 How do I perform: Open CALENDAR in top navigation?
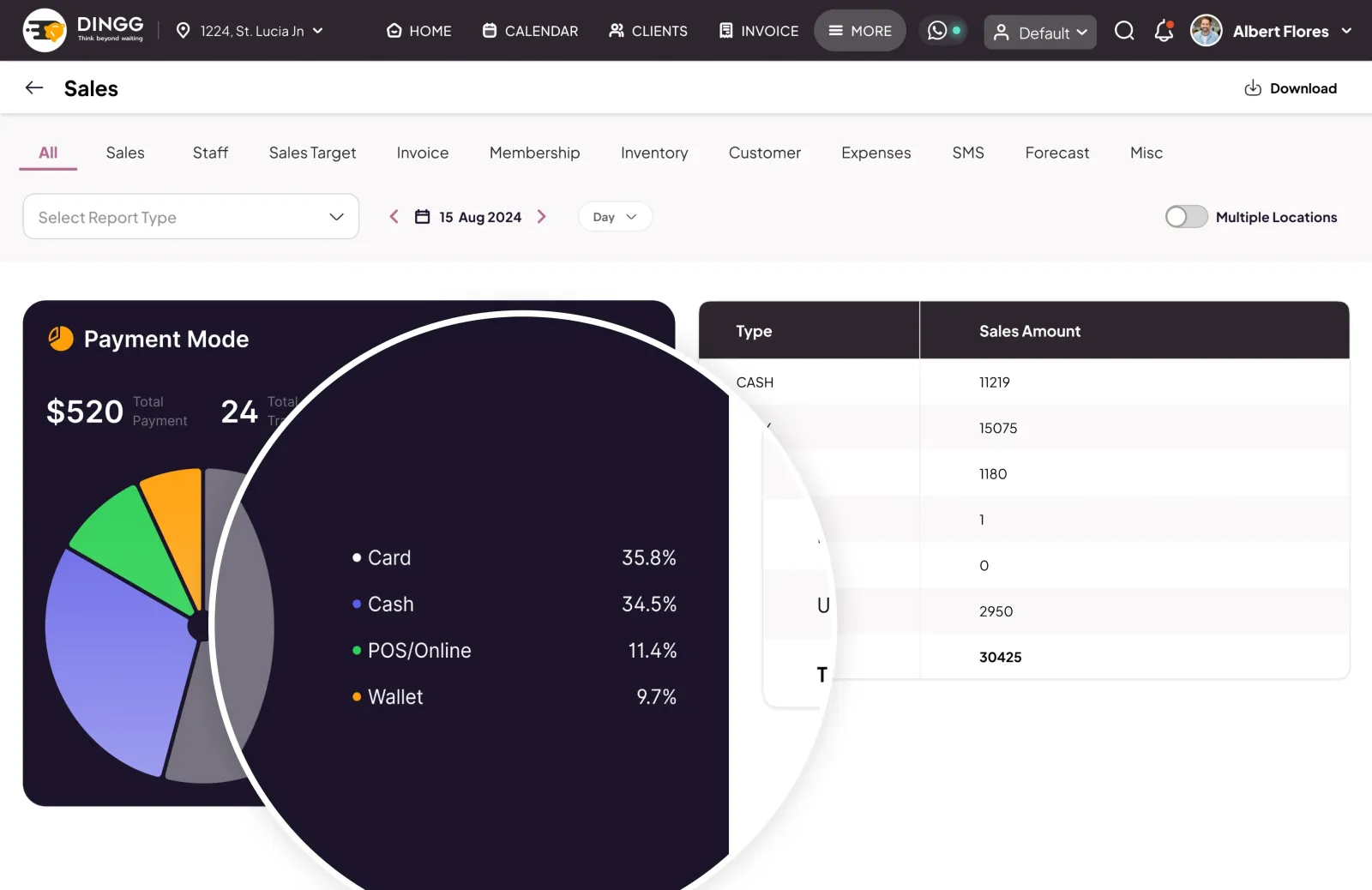click(530, 31)
